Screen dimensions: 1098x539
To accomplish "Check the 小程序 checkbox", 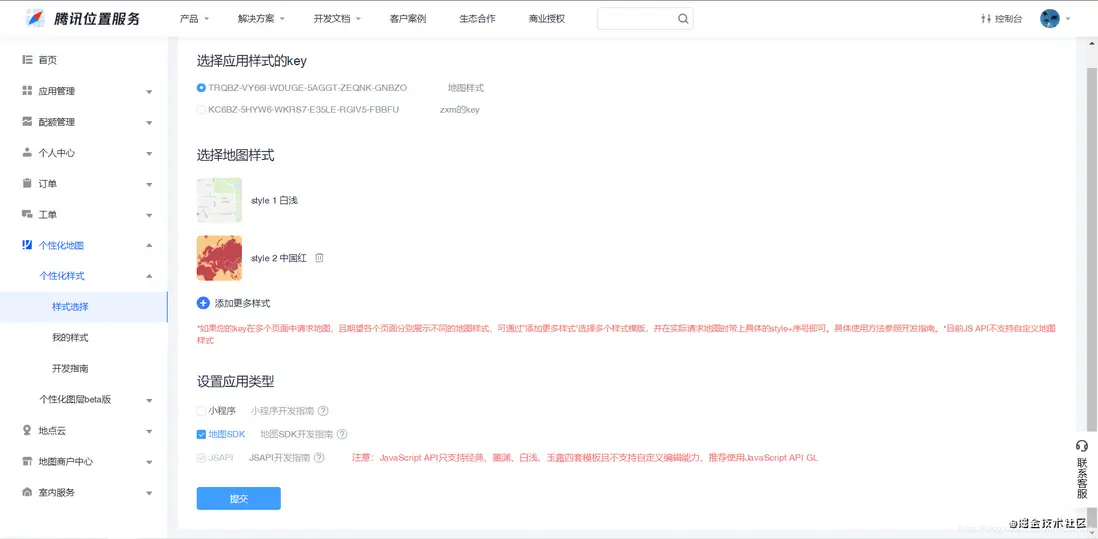I will 202,412.
